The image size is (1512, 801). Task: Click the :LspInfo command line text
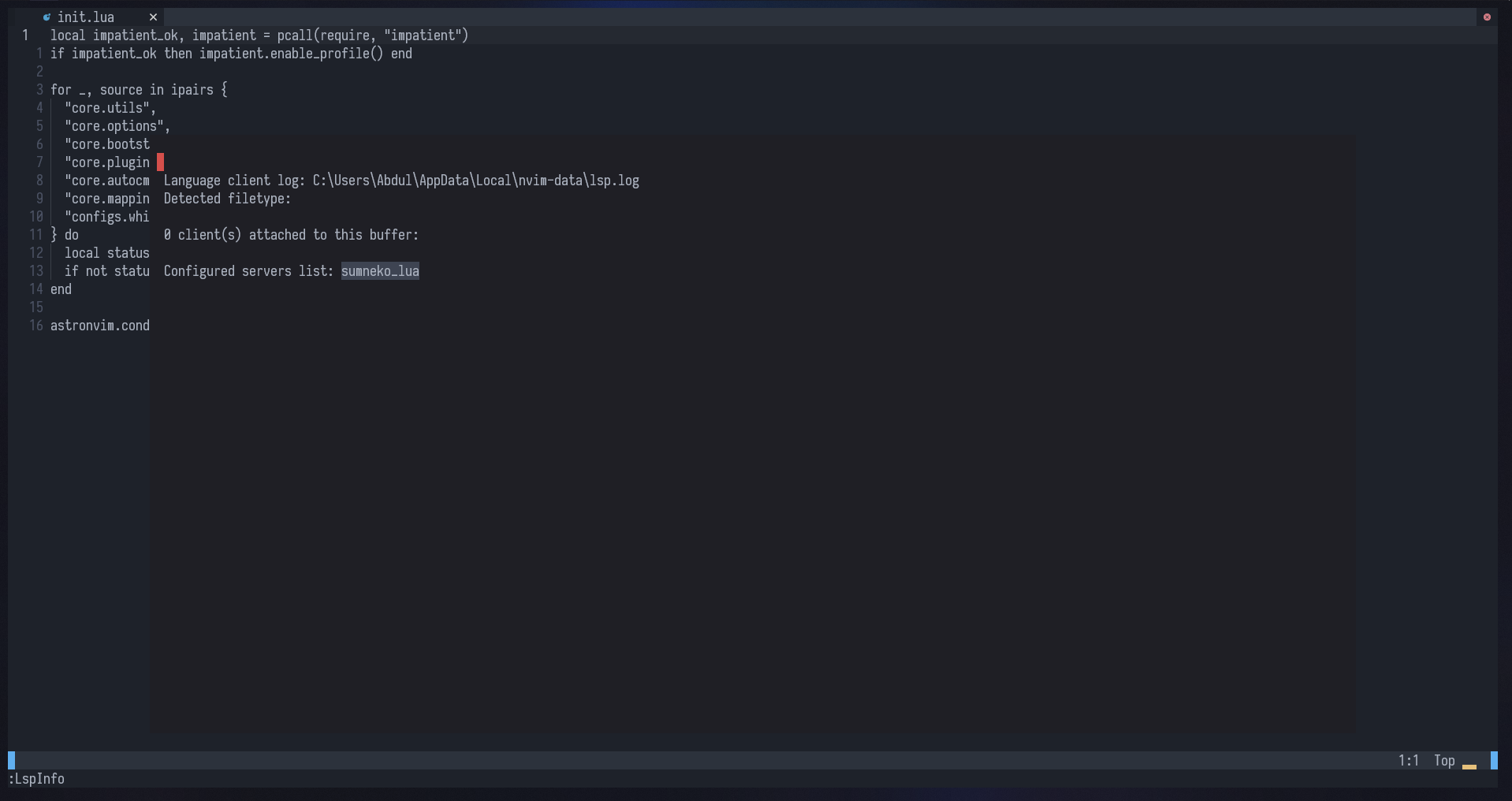coord(35,779)
